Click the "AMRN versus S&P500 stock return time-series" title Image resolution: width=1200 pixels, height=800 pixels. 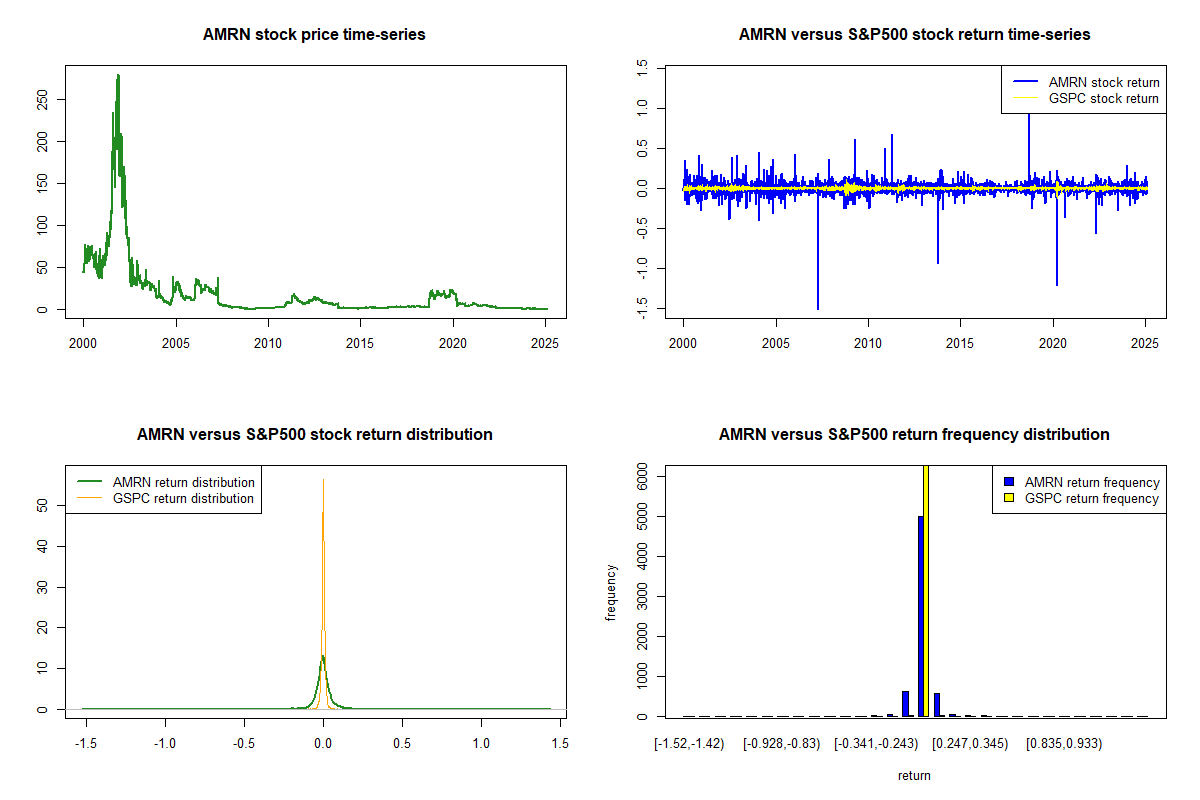click(914, 34)
